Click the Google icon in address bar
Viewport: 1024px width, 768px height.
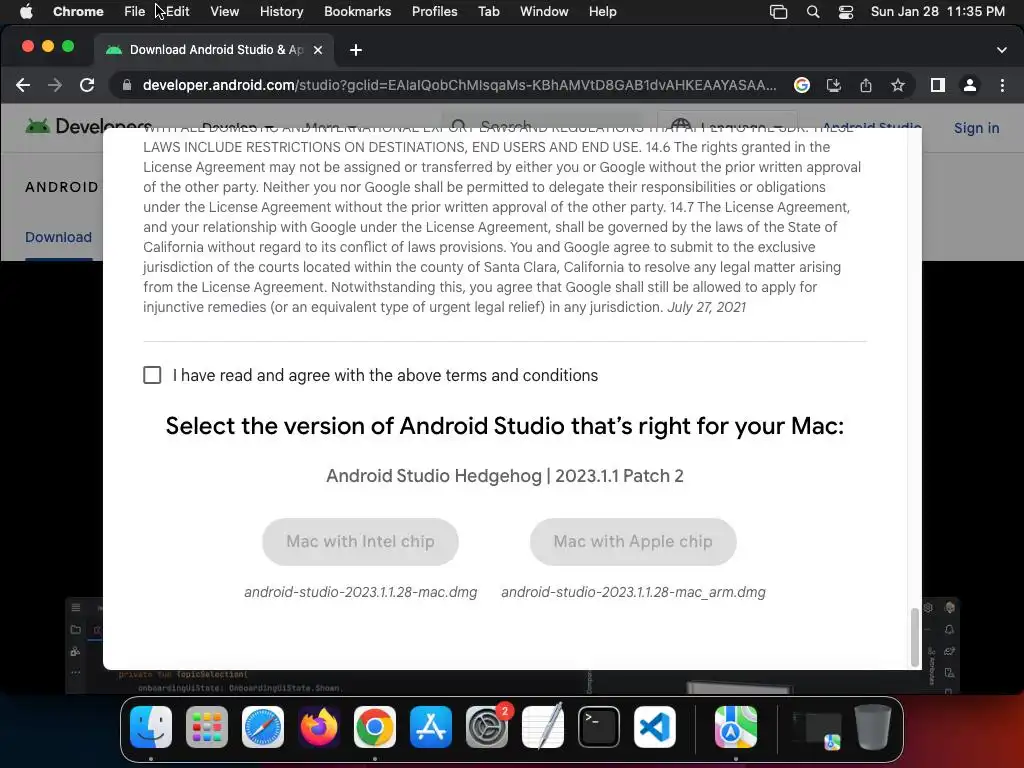tap(801, 85)
